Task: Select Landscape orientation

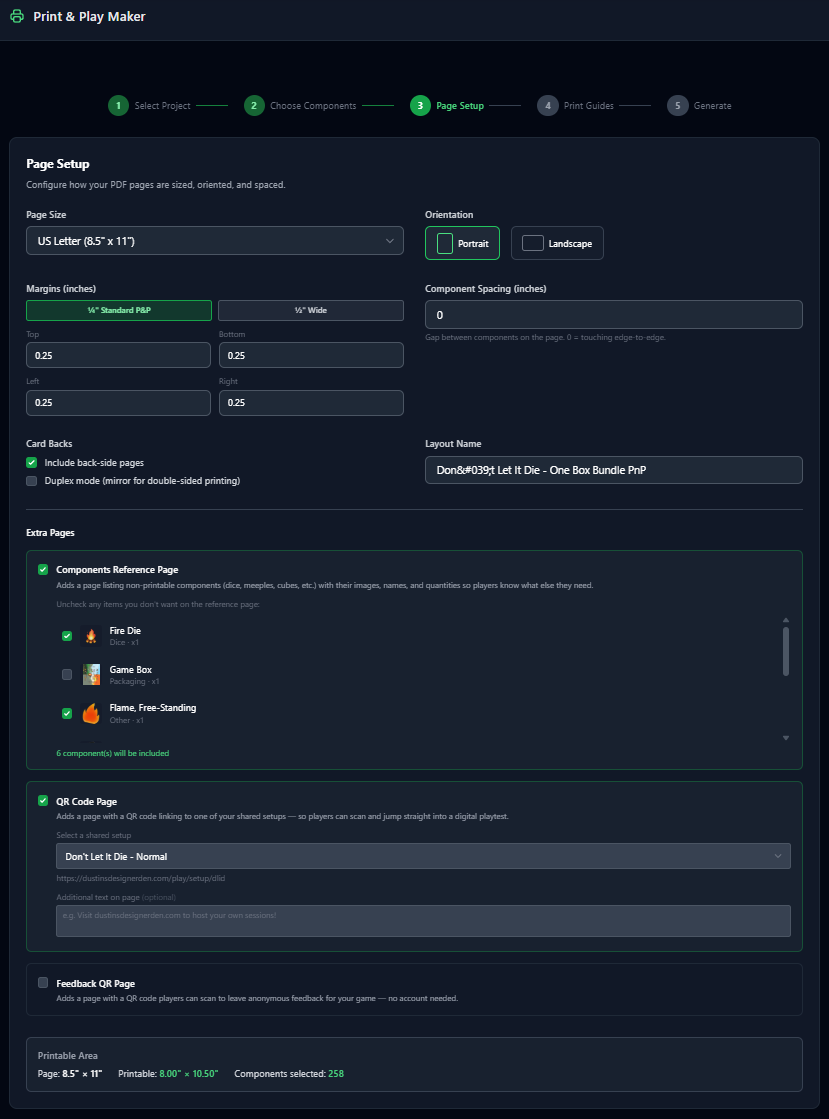Action: pyautogui.click(x=557, y=242)
